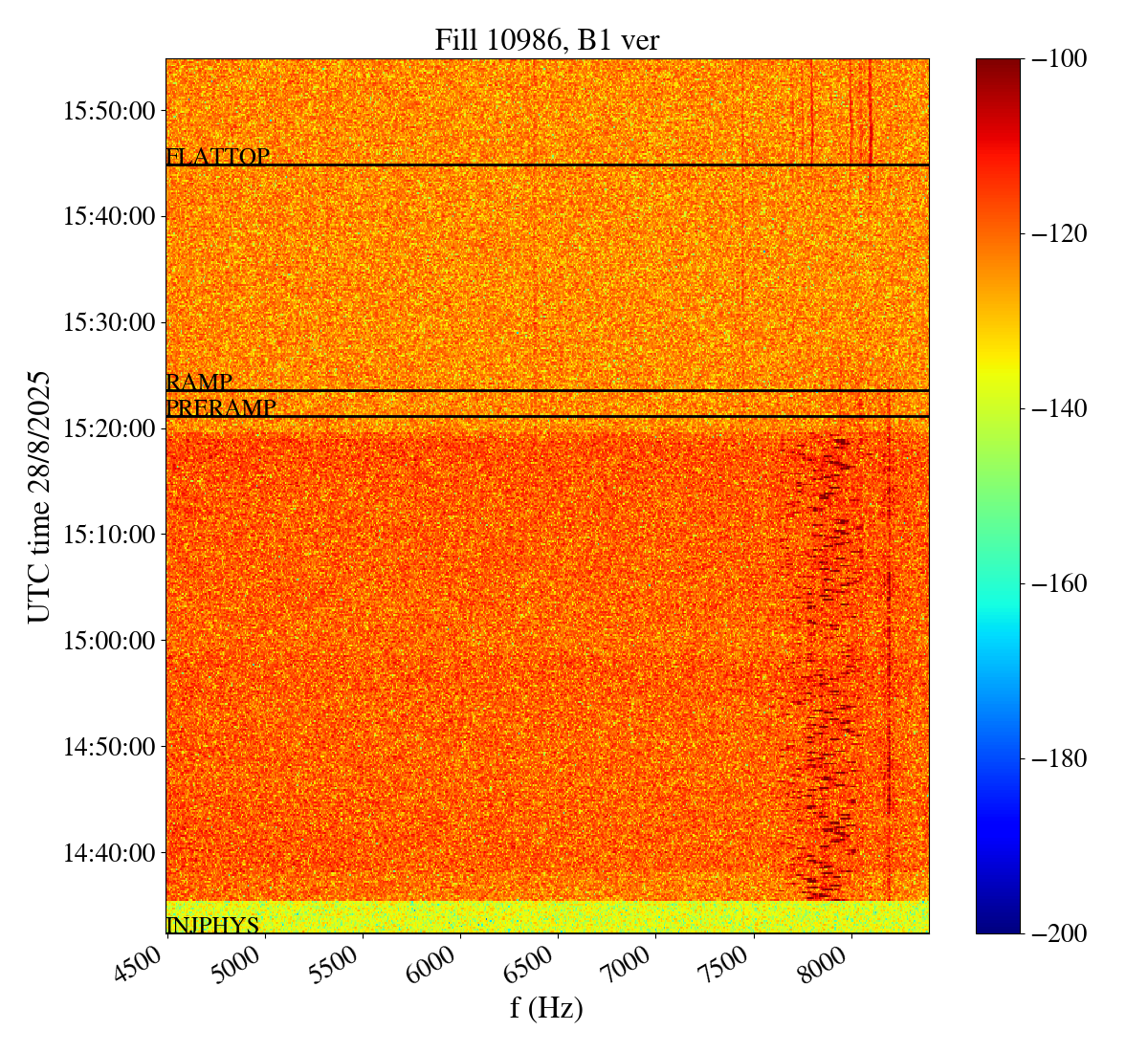Select the 15:30:00 time tick label
The width and height of the screenshot is (1148, 1052).
109,322
